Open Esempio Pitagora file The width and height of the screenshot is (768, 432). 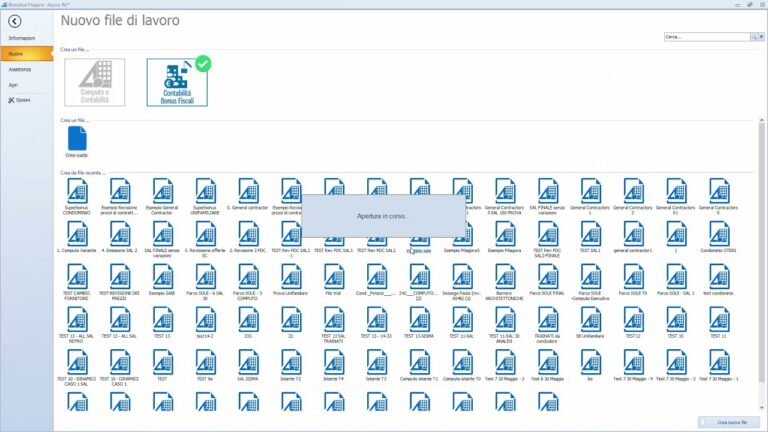tap(504, 238)
